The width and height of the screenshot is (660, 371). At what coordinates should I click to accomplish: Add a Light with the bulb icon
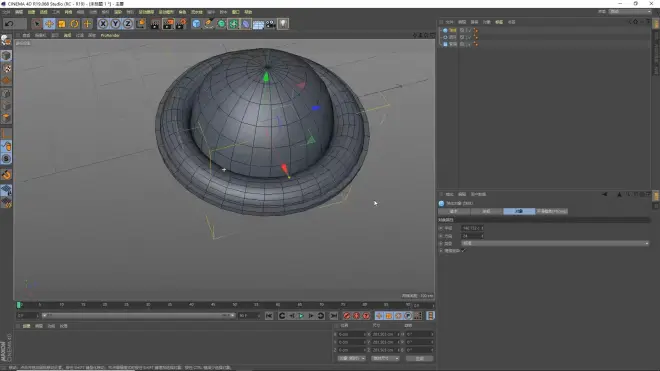283,24
